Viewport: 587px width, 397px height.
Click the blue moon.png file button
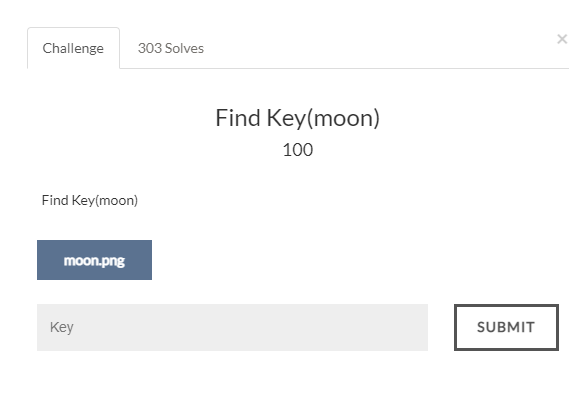94,260
